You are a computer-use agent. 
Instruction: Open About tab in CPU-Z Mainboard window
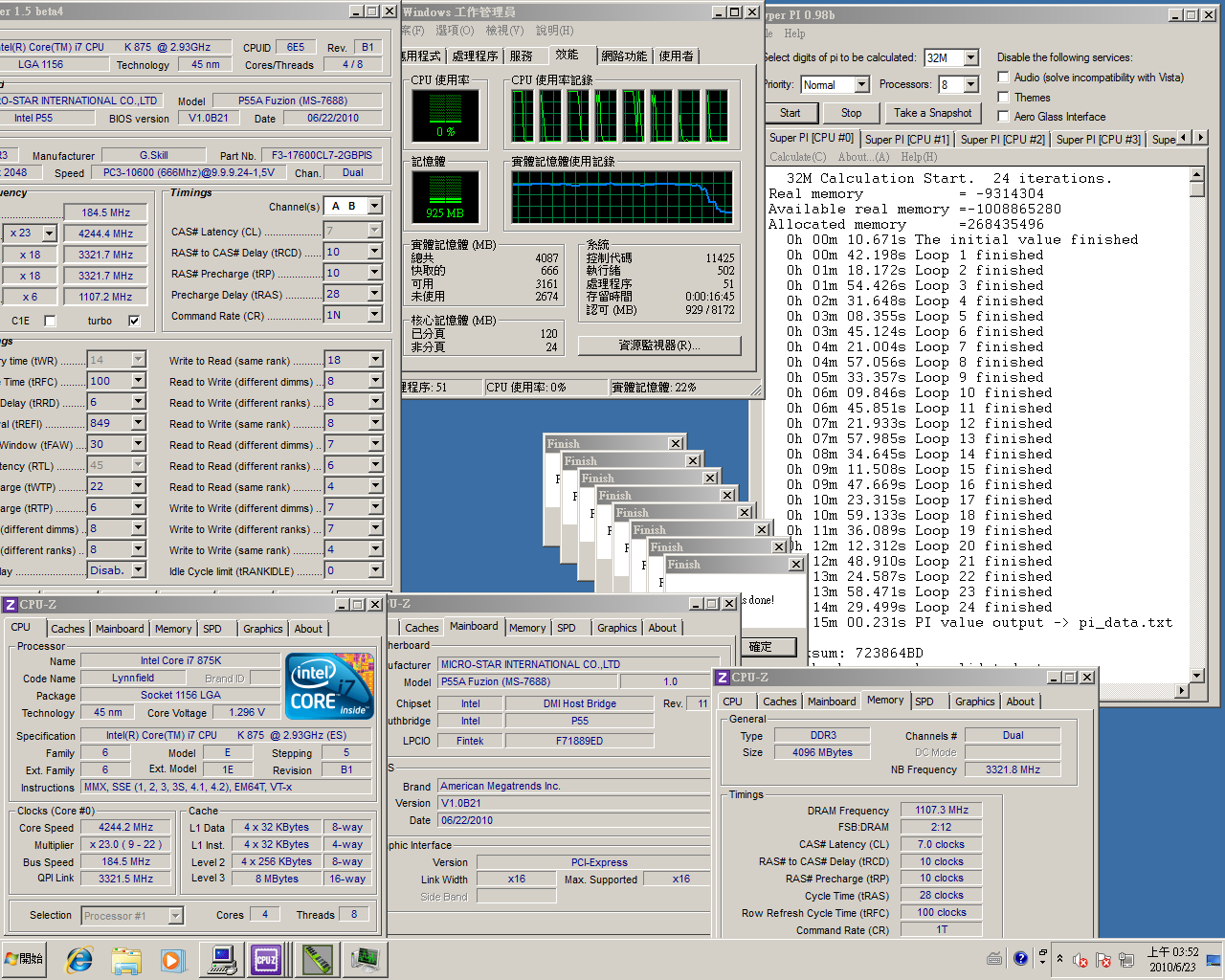pos(662,628)
